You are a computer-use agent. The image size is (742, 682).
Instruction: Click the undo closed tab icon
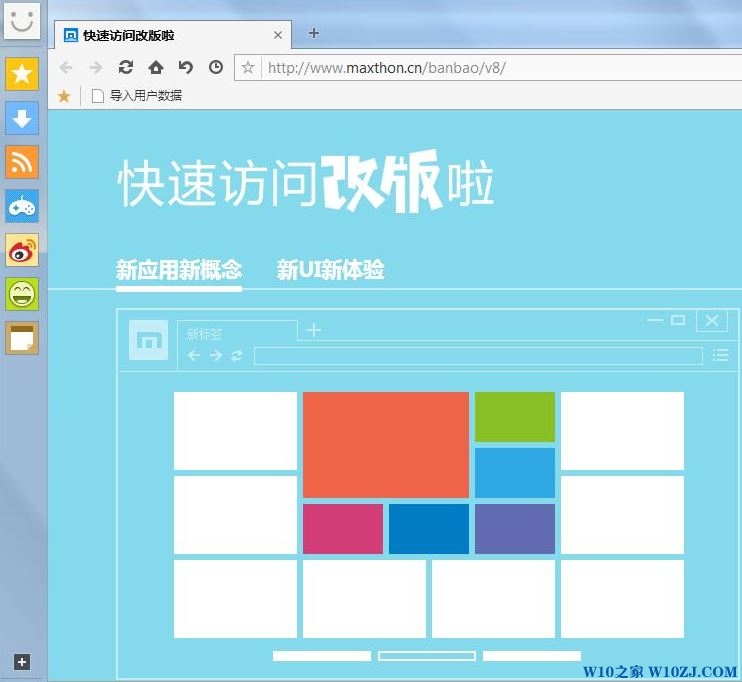tap(186, 67)
